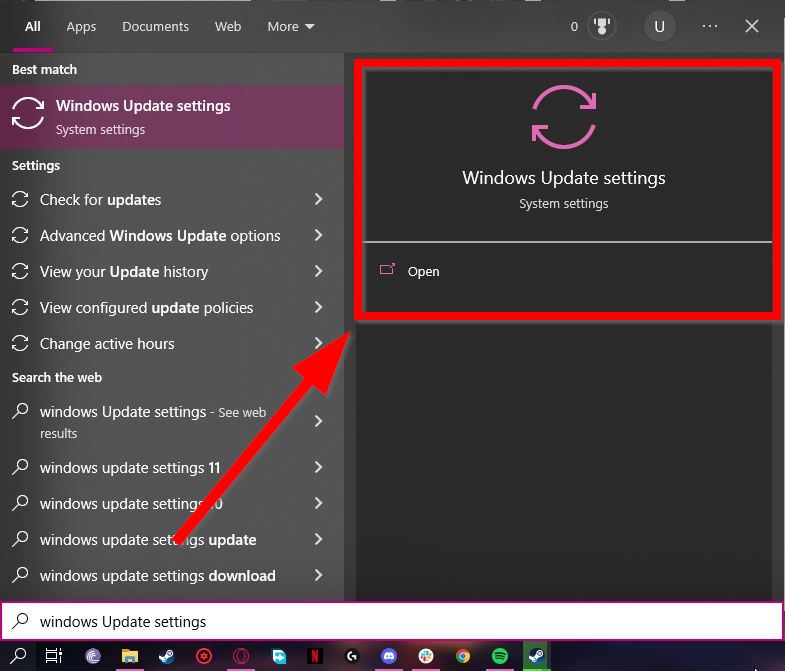785x671 pixels.
Task: Open the purple spiral torrent app icon
Action: pos(93,655)
